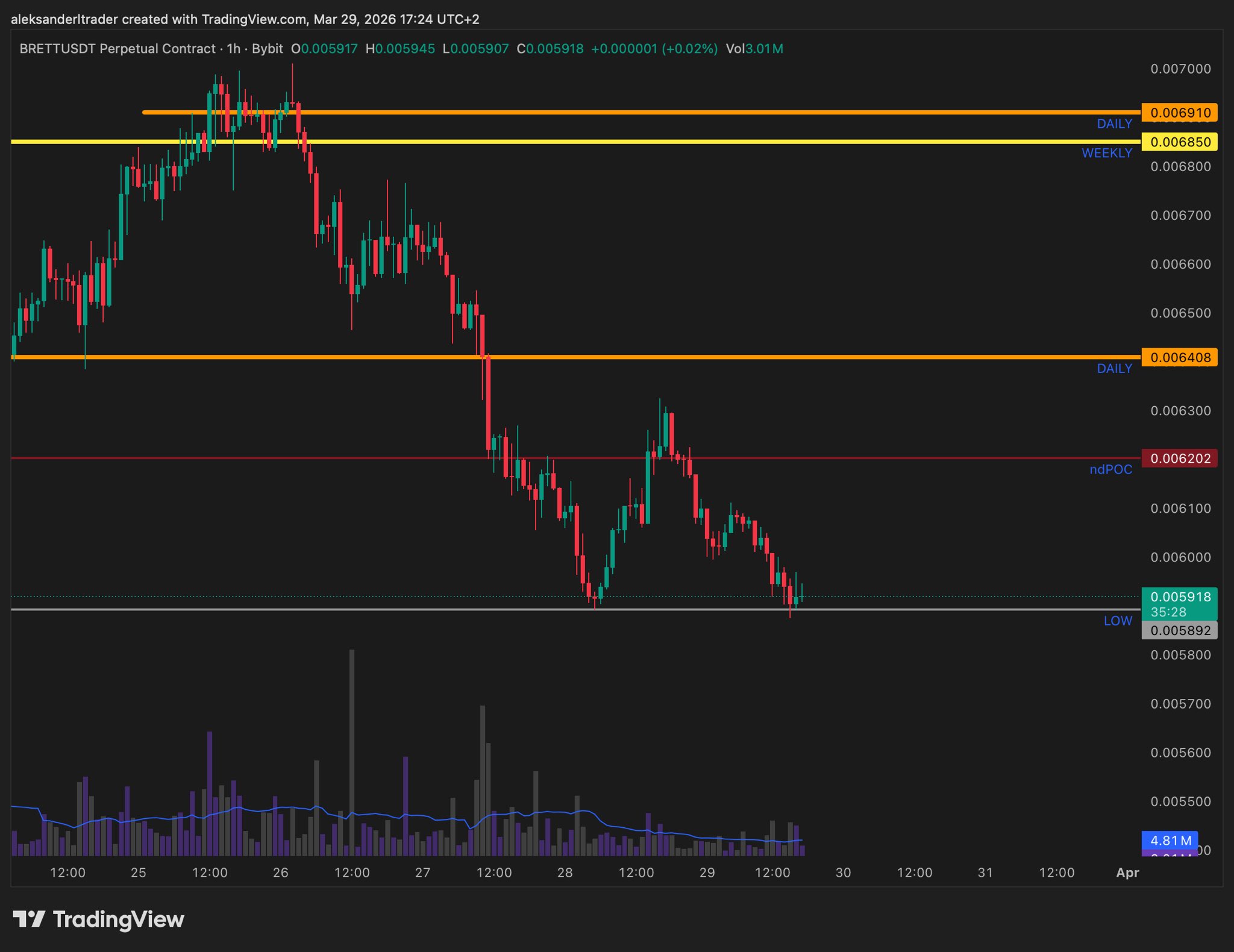The width and height of the screenshot is (1234, 952).
Task: Click the LOW text label
Action: click(x=1118, y=621)
